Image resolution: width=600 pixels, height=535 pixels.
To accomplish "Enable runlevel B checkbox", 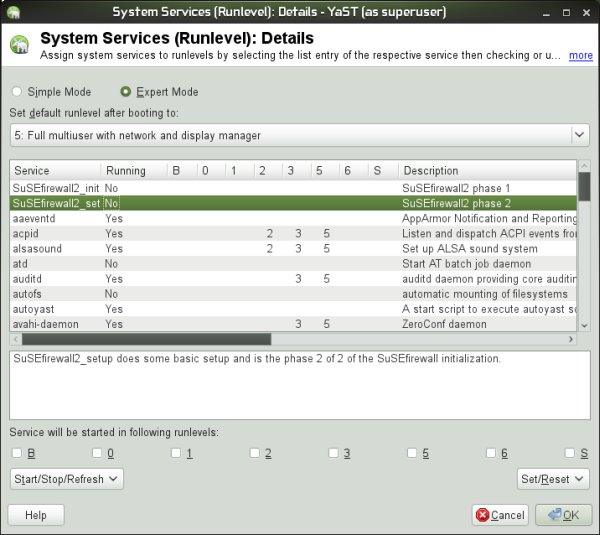I will 17,453.
